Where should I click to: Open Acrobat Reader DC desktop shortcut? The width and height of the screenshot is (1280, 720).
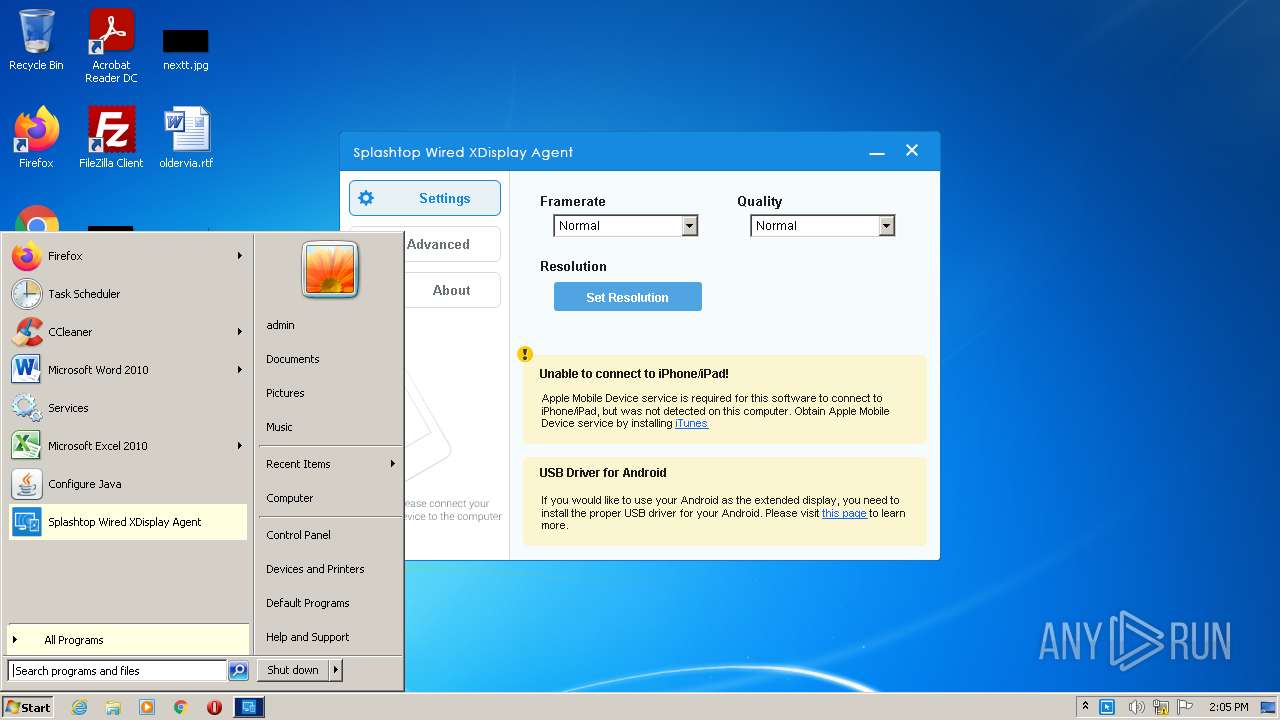pos(111,46)
